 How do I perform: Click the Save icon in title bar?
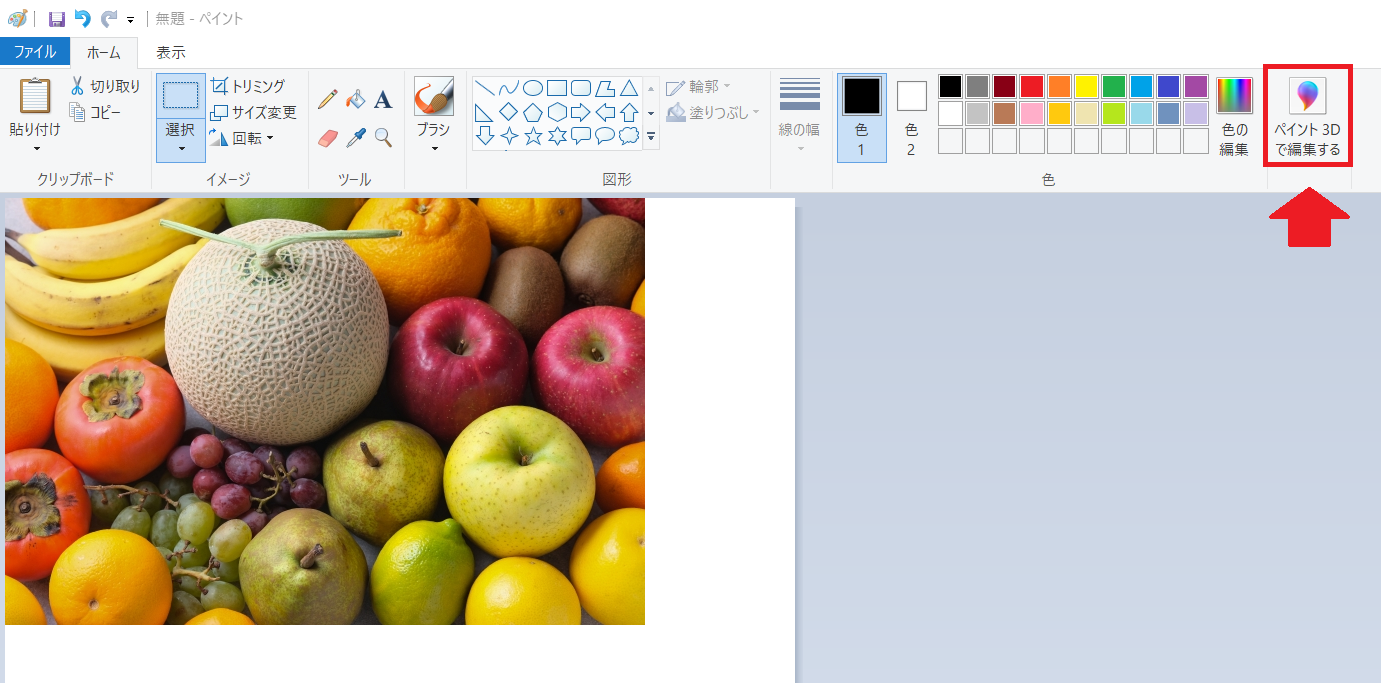(57, 19)
